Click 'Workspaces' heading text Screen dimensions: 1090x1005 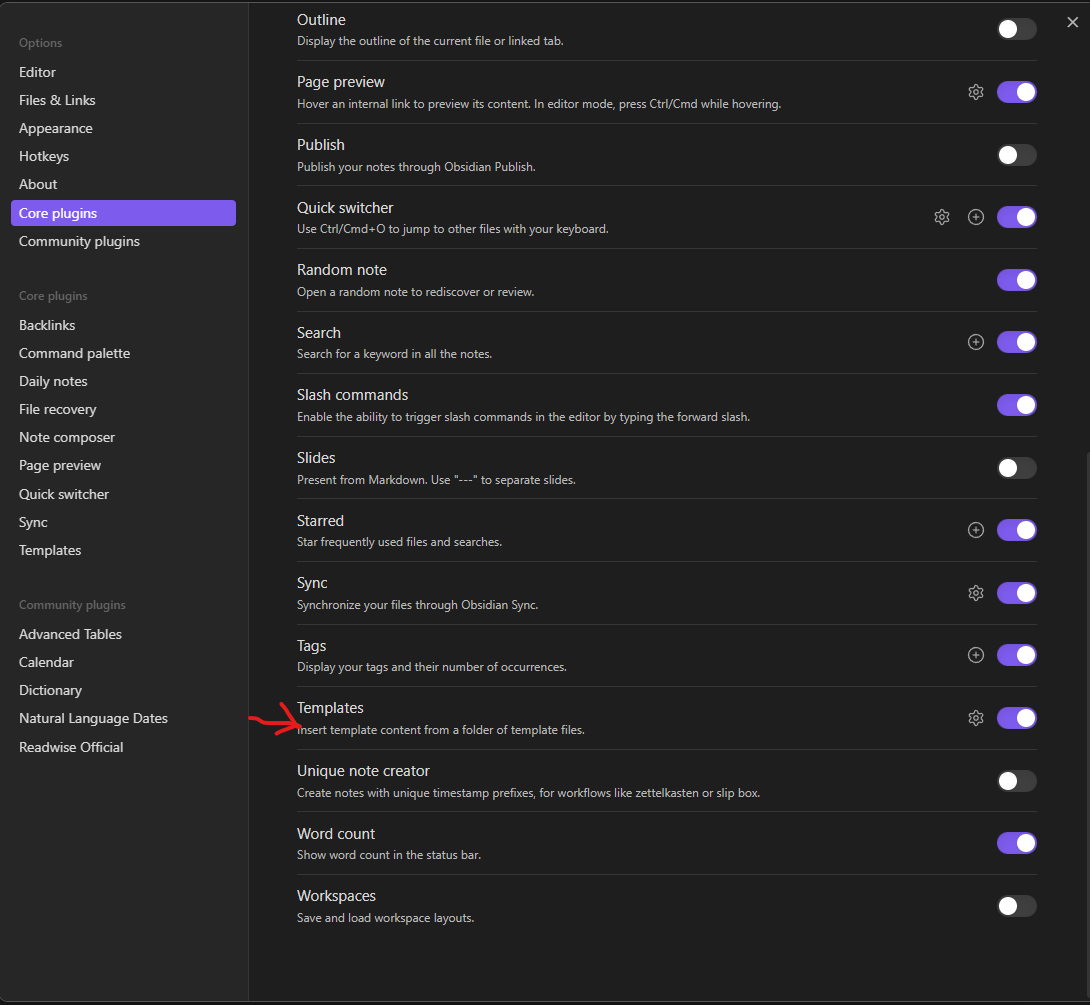coord(336,896)
